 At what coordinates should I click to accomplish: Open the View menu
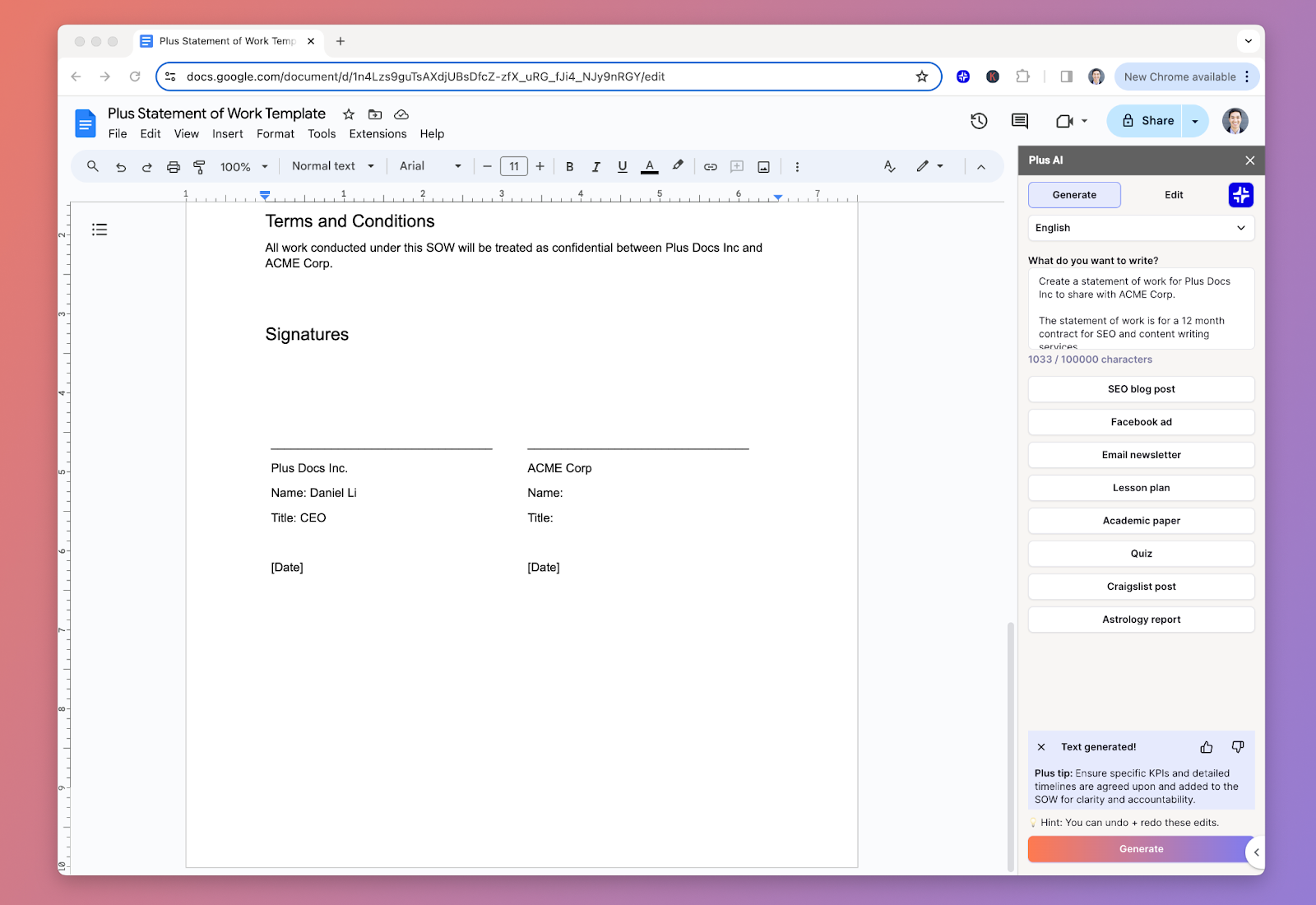point(187,134)
